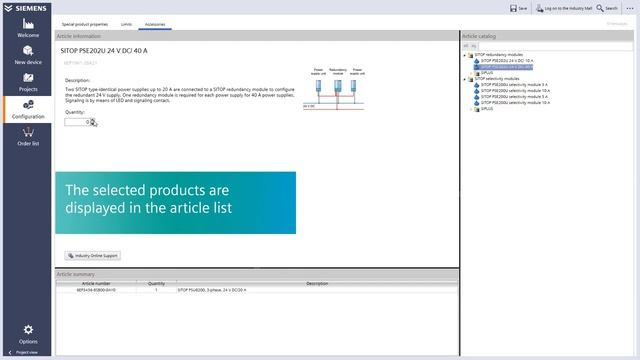Viewport: 640px width, 360px height.
Task: Open Options gear in sidebar
Action: coord(28,334)
